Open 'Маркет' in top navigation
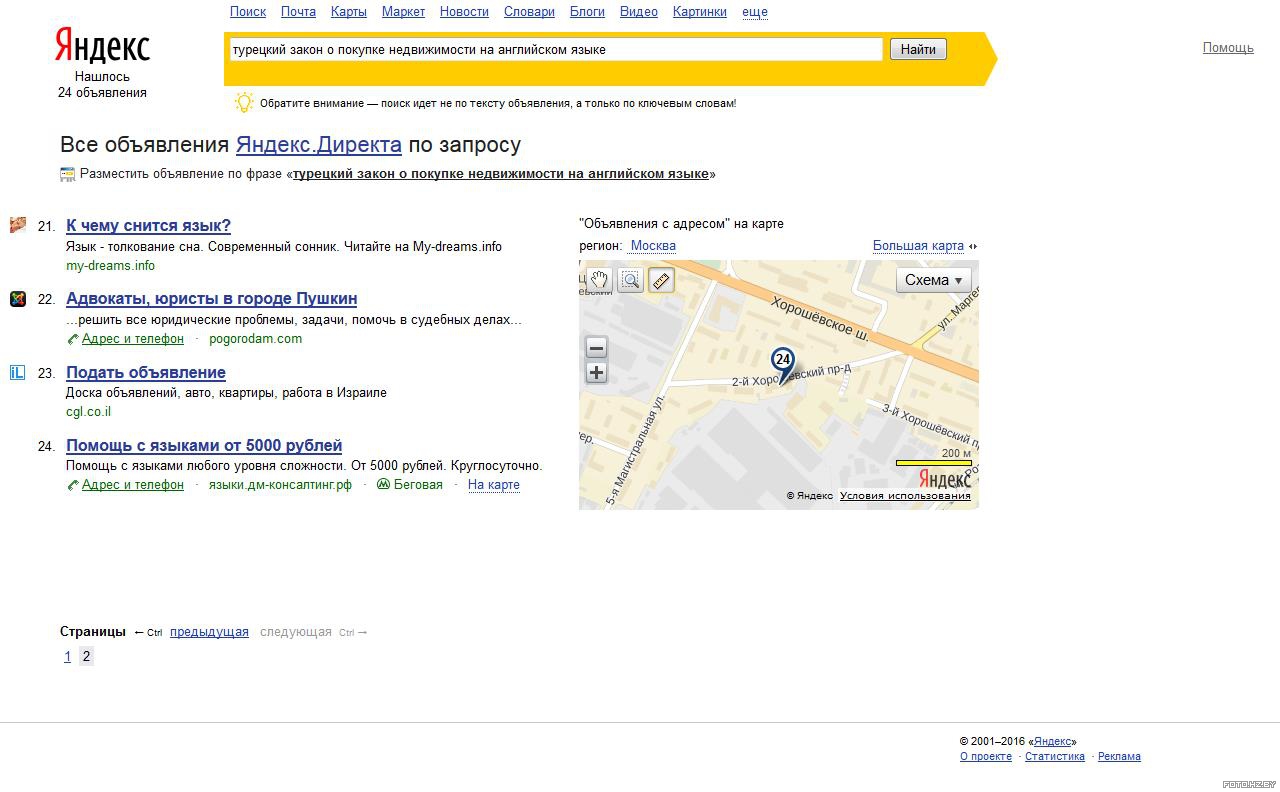This screenshot has height=792, width=1280. (x=403, y=12)
